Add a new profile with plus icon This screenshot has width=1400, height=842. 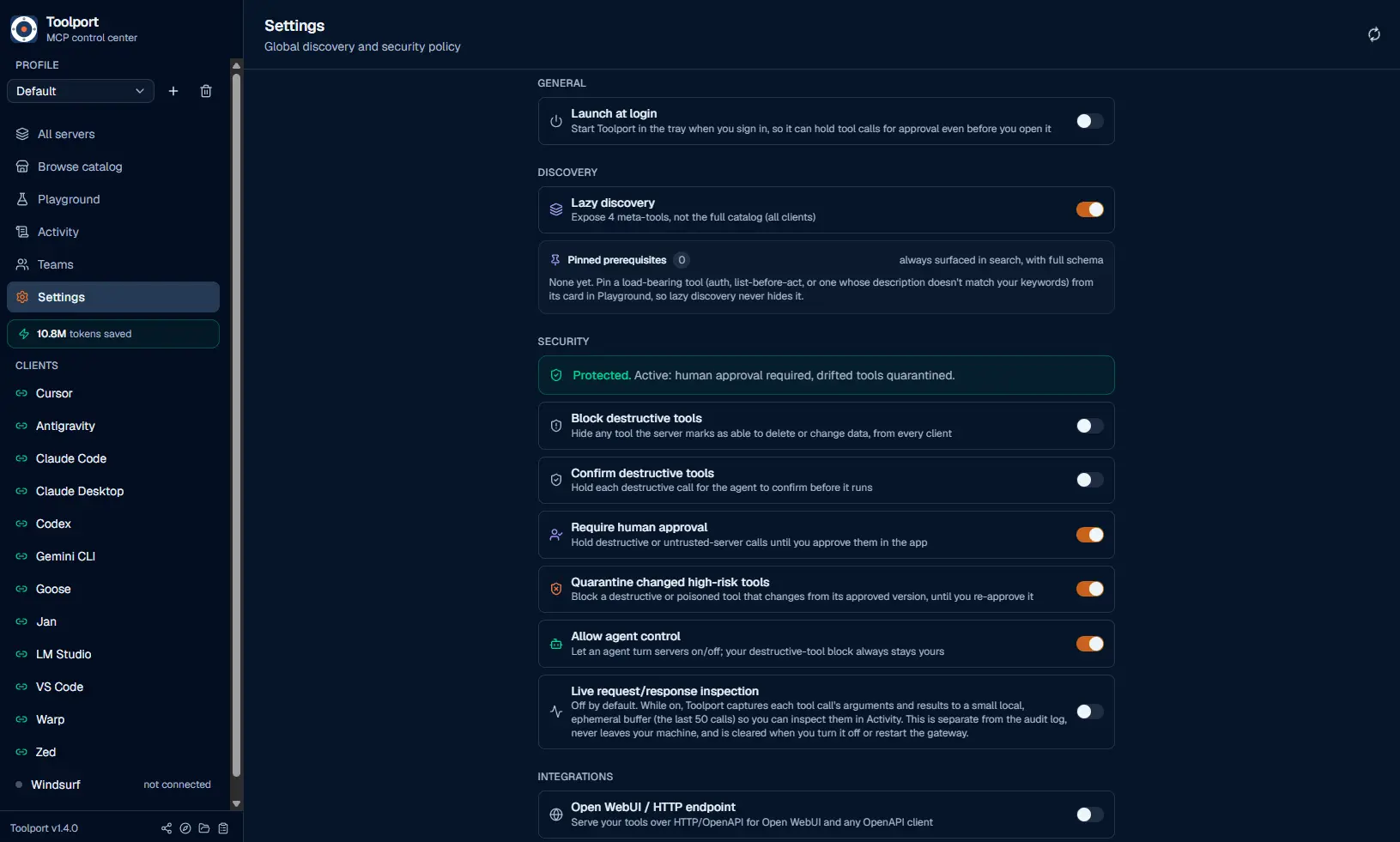pyautogui.click(x=173, y=91)
